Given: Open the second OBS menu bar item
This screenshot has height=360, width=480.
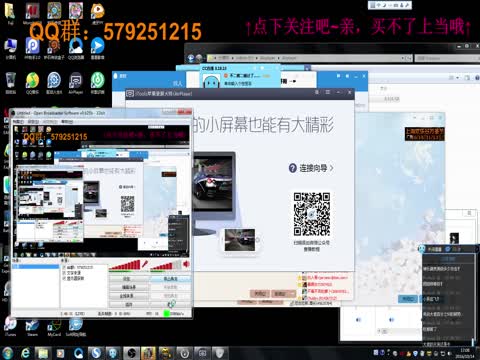Looking at the screenshot, I should coord(33,122).
